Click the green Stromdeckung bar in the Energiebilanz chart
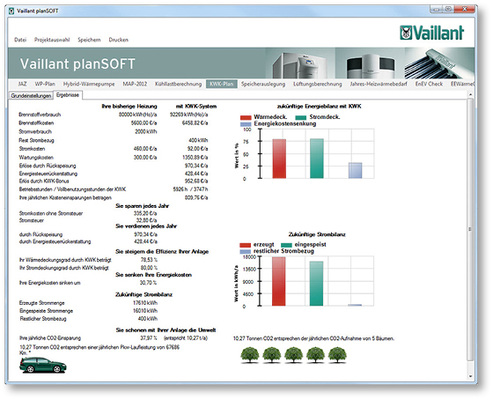Image resolution: width=493 pixels, height=400 pixels. pos(317,158)
